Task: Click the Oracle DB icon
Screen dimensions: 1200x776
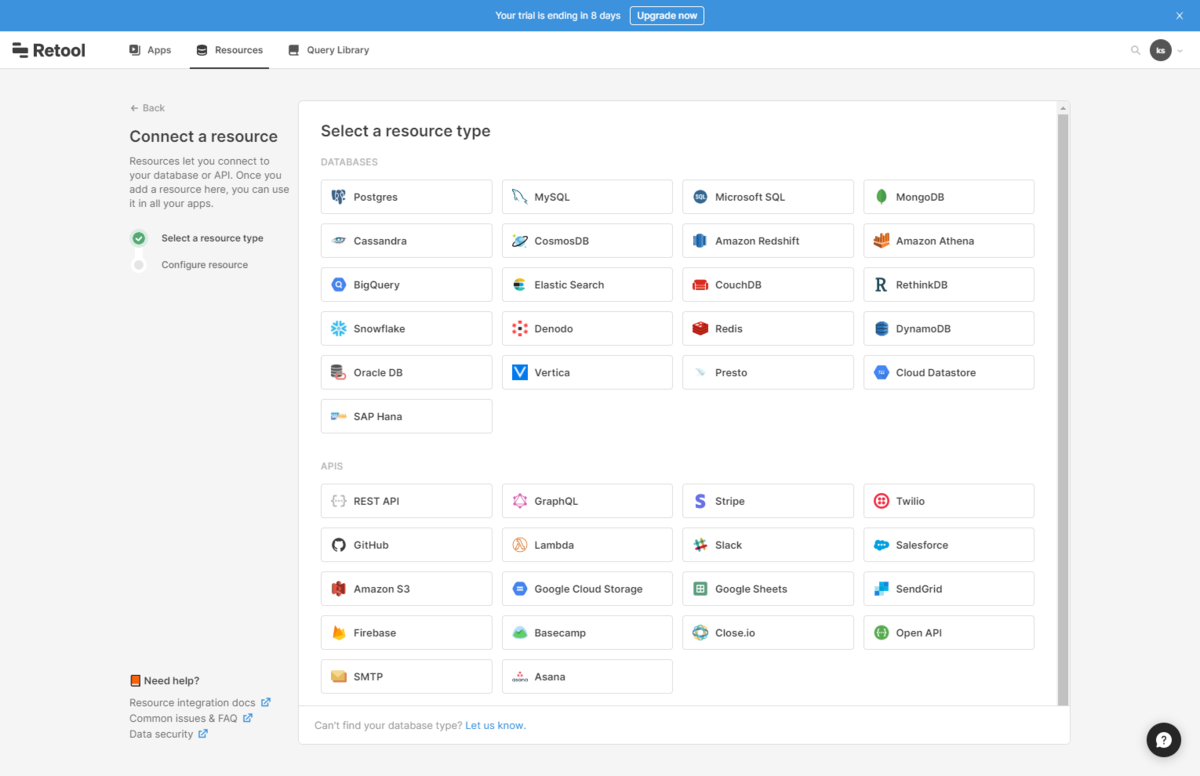Action: click(x=339, y=372)
